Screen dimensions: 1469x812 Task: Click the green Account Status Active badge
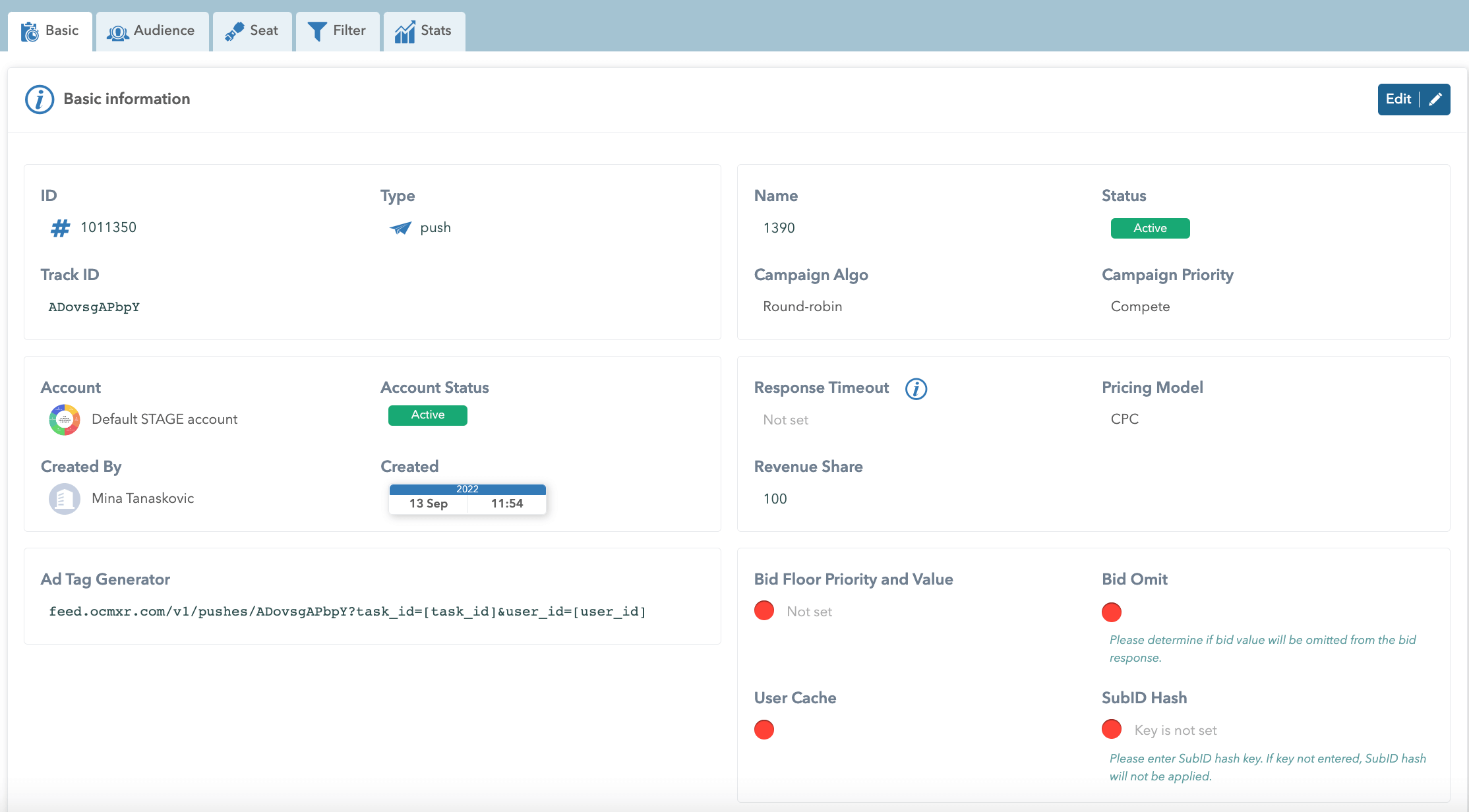427,415
